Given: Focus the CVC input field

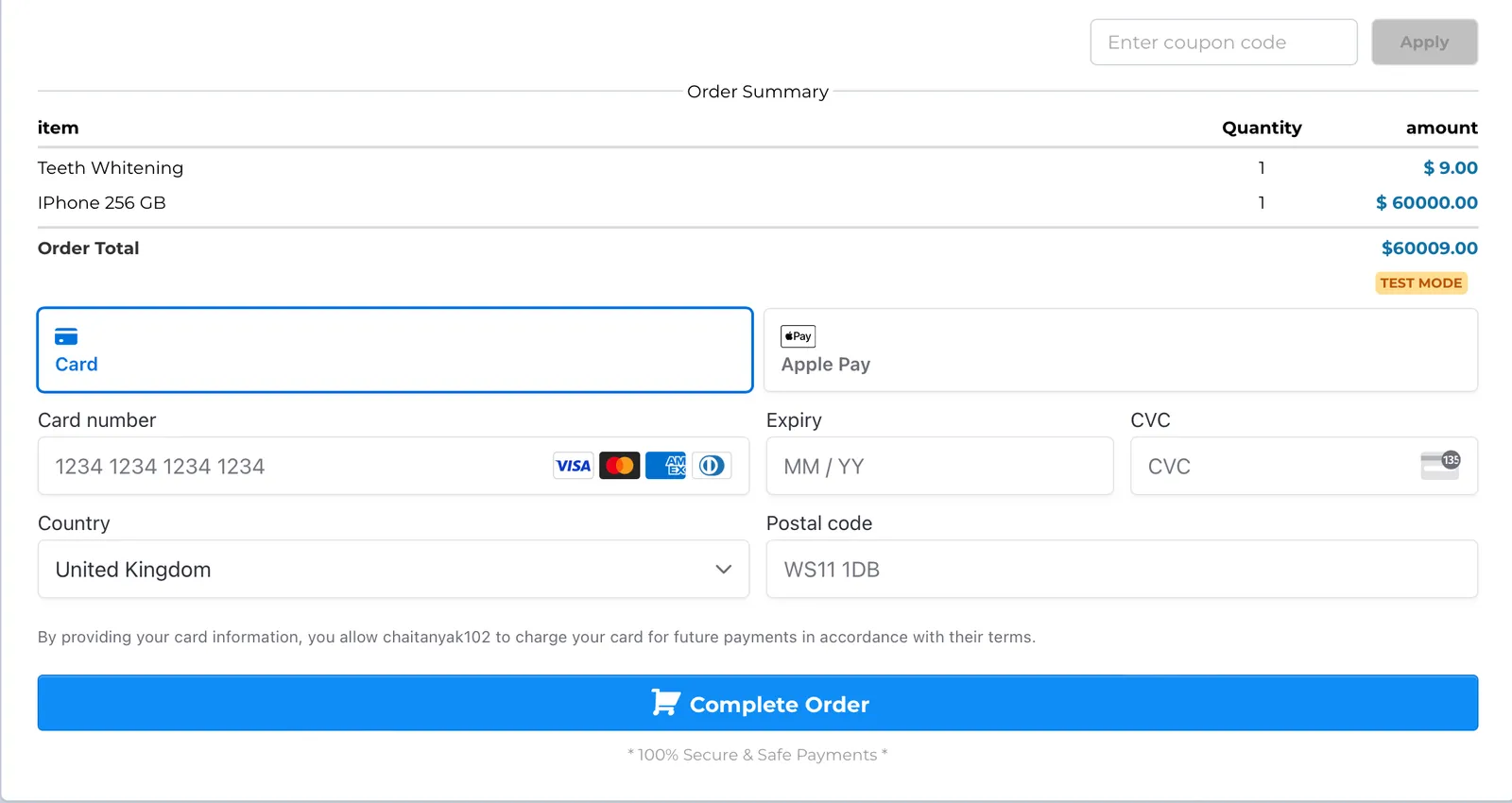Looking at the screenshot, I should click(x=1304, y=466).
